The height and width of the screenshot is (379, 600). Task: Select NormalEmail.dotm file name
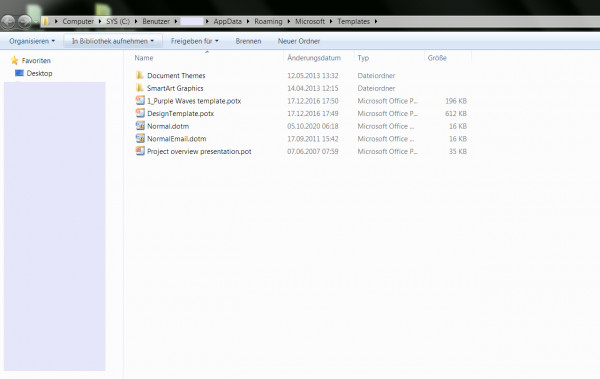[x=176, y=139]
